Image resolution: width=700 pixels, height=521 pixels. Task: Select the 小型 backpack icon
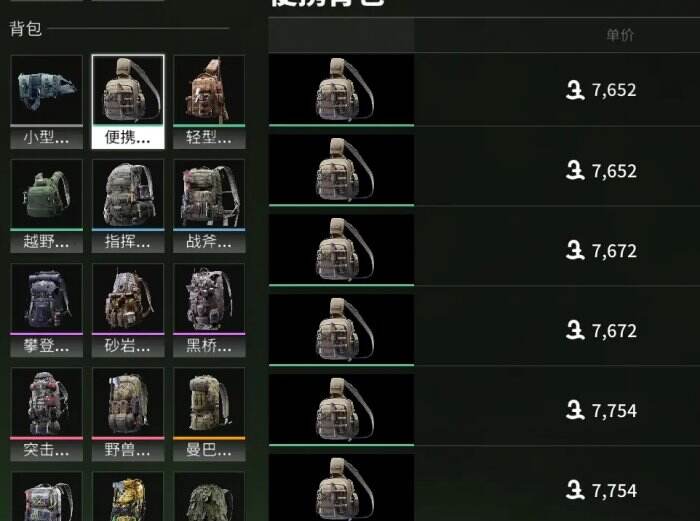point(46,102)
